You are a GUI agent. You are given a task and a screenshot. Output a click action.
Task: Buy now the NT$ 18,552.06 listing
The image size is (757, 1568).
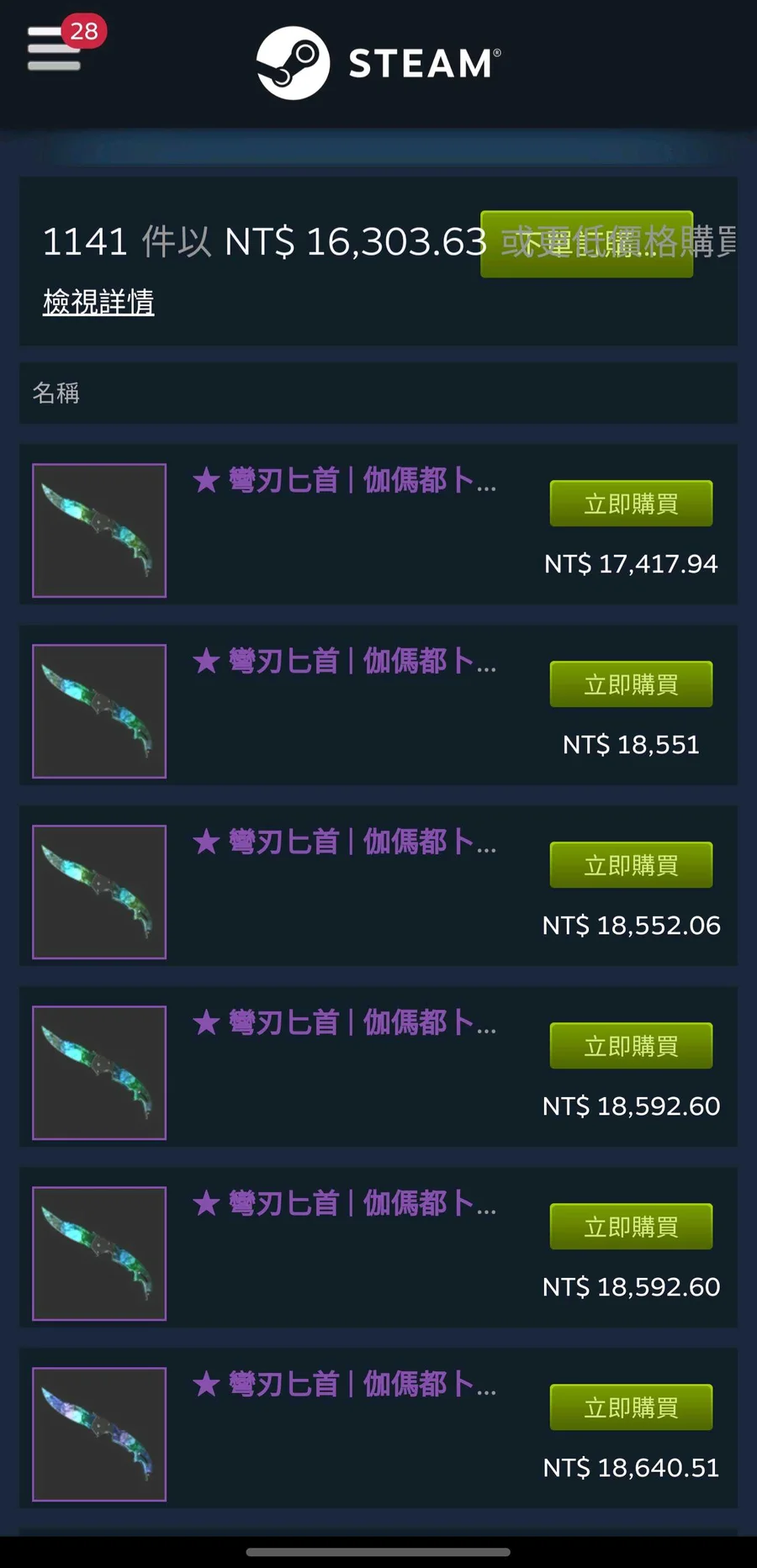(x=631, y=865)
